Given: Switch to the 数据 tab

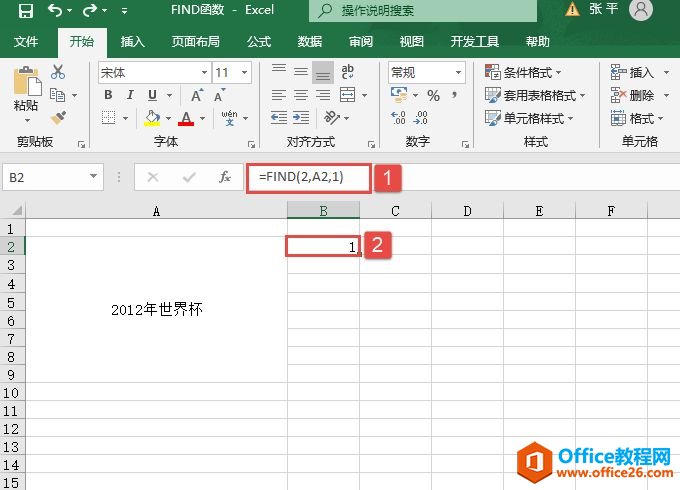Looking at the screenshot, I should point(310,42).
